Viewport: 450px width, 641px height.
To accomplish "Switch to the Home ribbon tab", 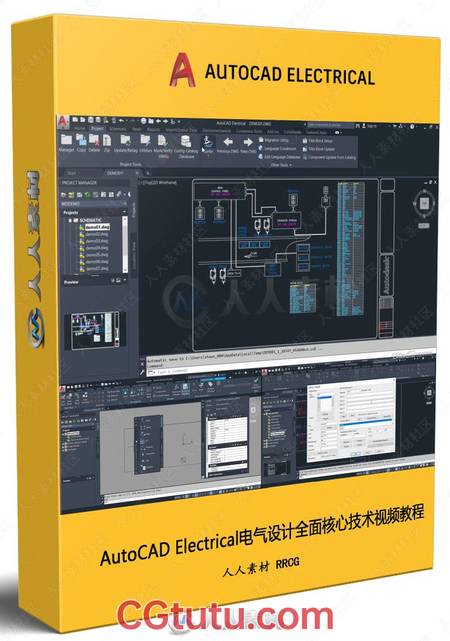I will [x=80, y=128].
